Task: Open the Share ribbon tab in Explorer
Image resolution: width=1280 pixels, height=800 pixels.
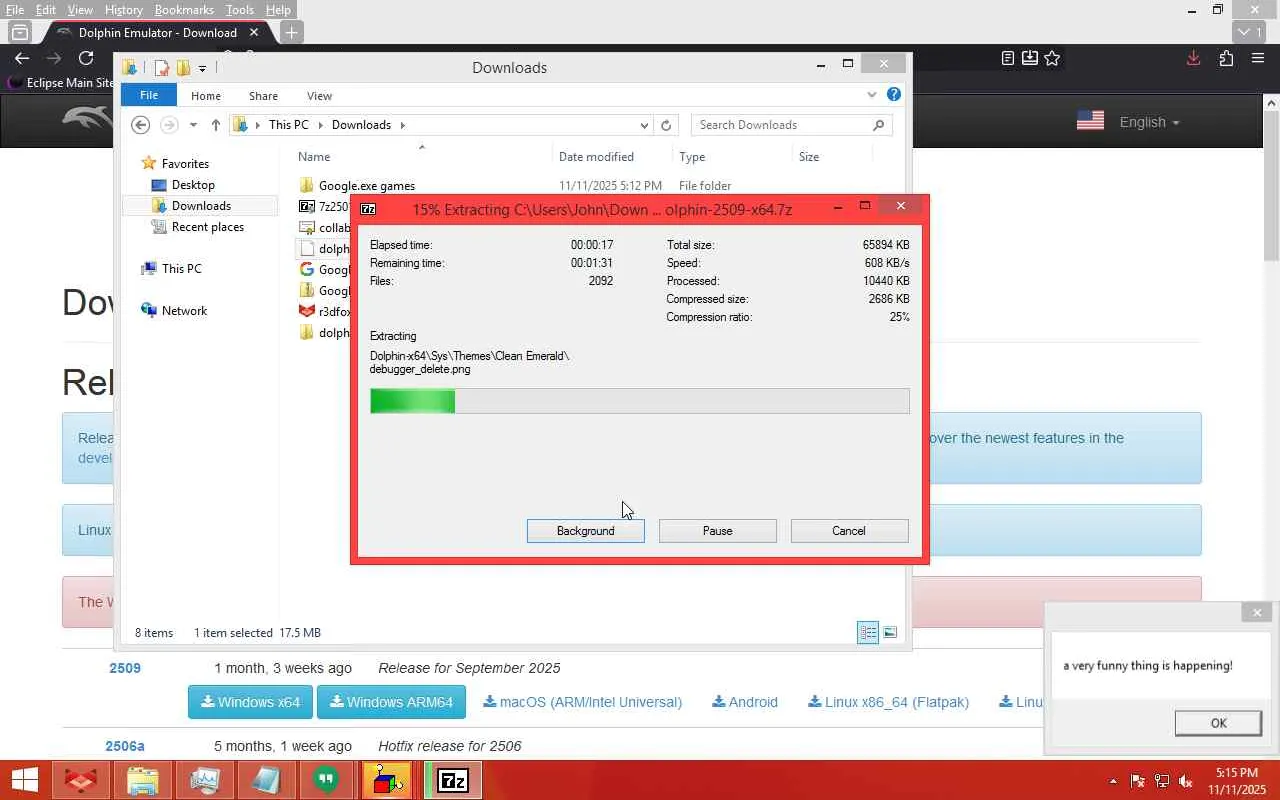Action: pos(263,96)
